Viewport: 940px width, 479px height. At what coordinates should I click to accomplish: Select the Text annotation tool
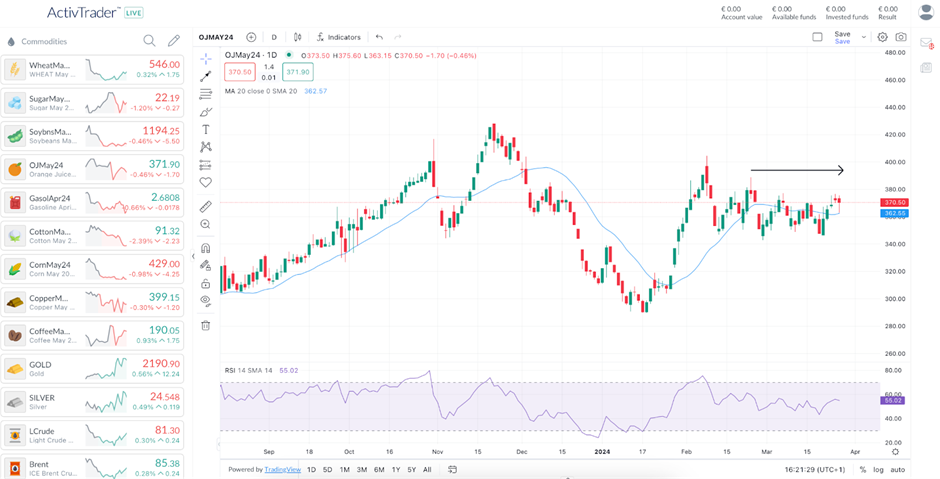(x=206, y=129)
